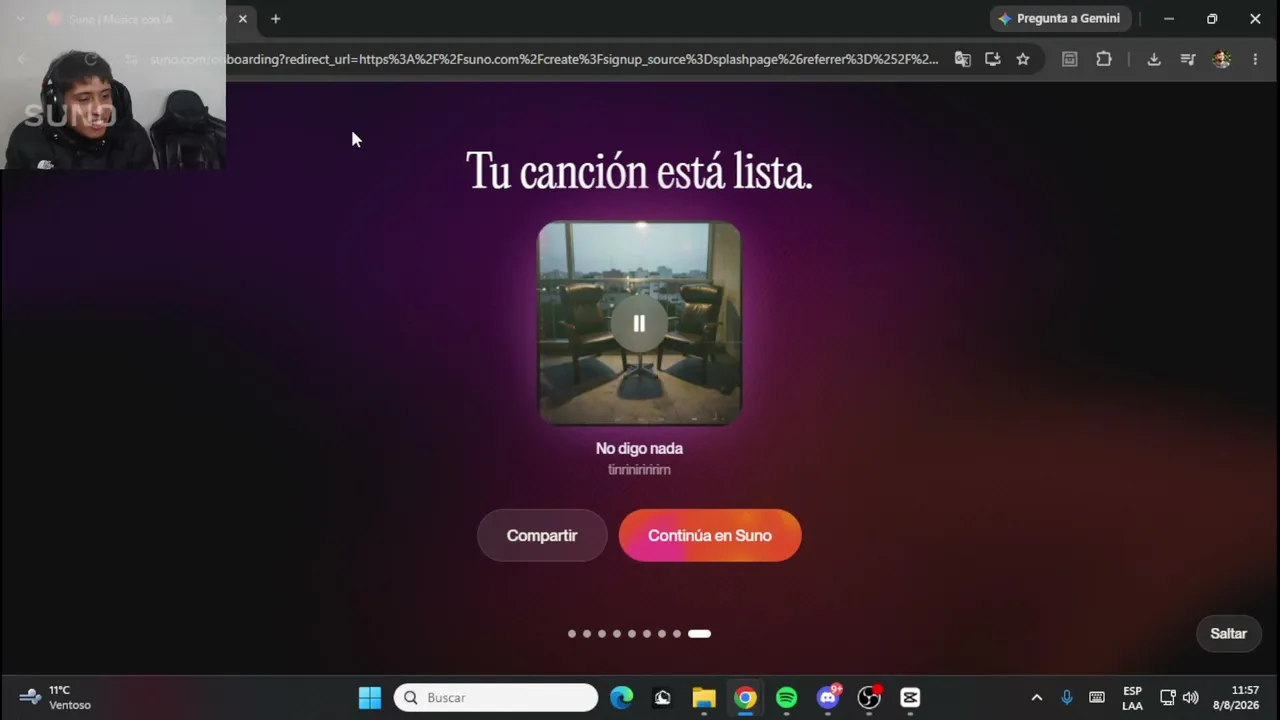The image size is (1280, 720).
Task: Open a new Chrome tab with the plus
Action: (x=275, y=19)
